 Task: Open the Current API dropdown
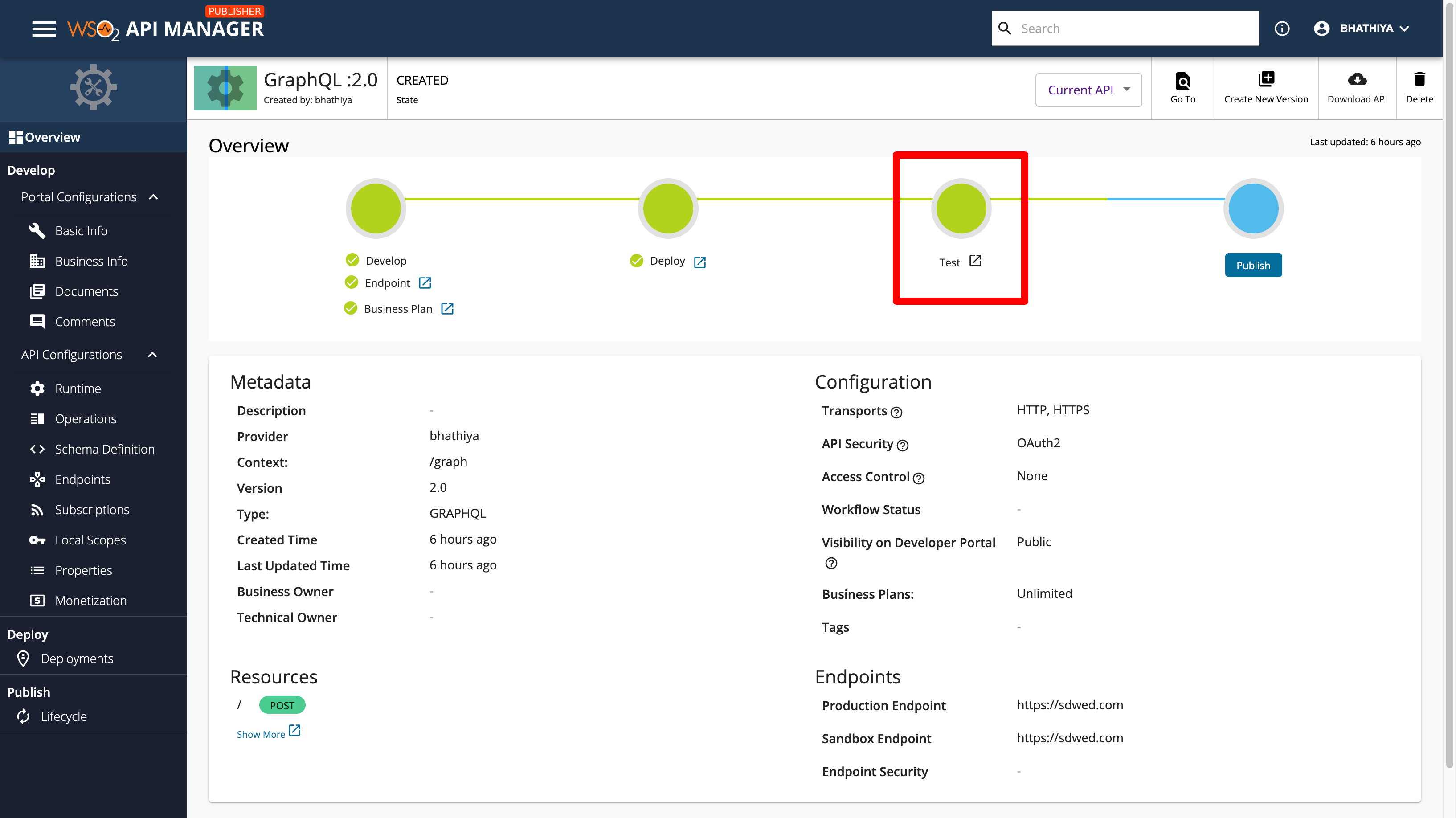coord(1088,89)
